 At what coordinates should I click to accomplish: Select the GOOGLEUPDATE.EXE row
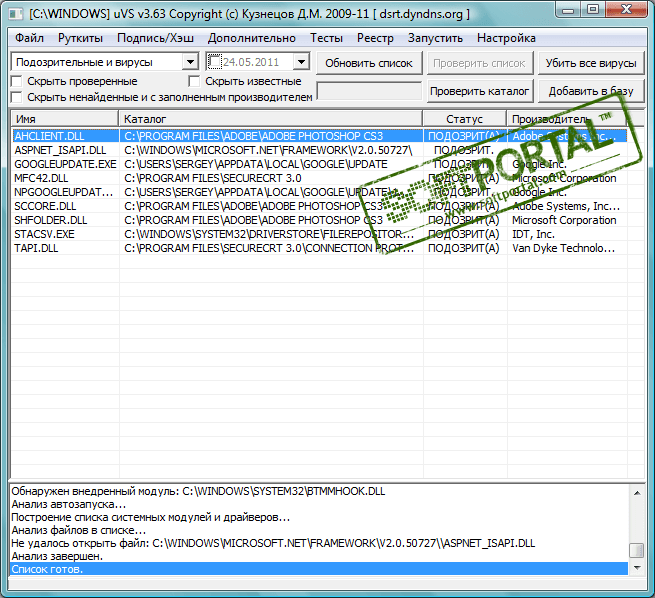[x=319, y=164]
